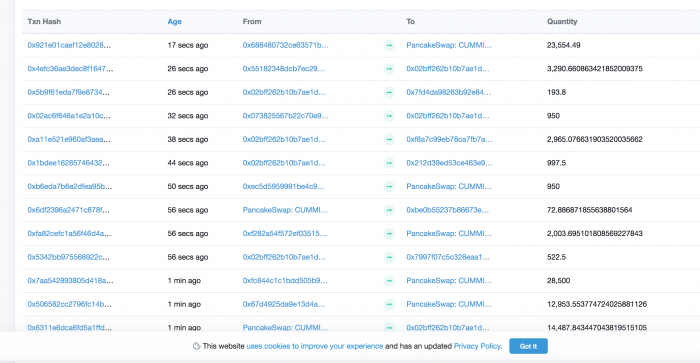Open the Privacy Policy link
This screenshot has width=700, height=363.
(x=477, y=346)
